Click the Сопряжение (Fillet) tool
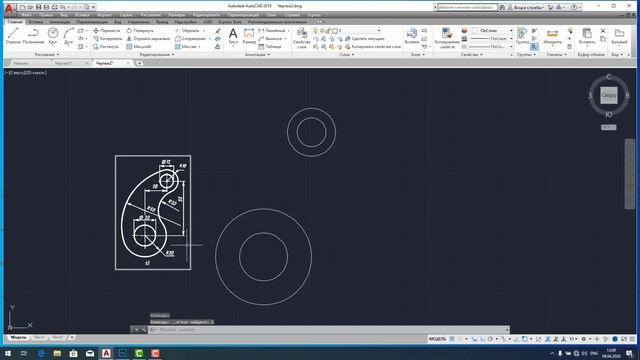 pyautogui.click(x=190, y=38)
